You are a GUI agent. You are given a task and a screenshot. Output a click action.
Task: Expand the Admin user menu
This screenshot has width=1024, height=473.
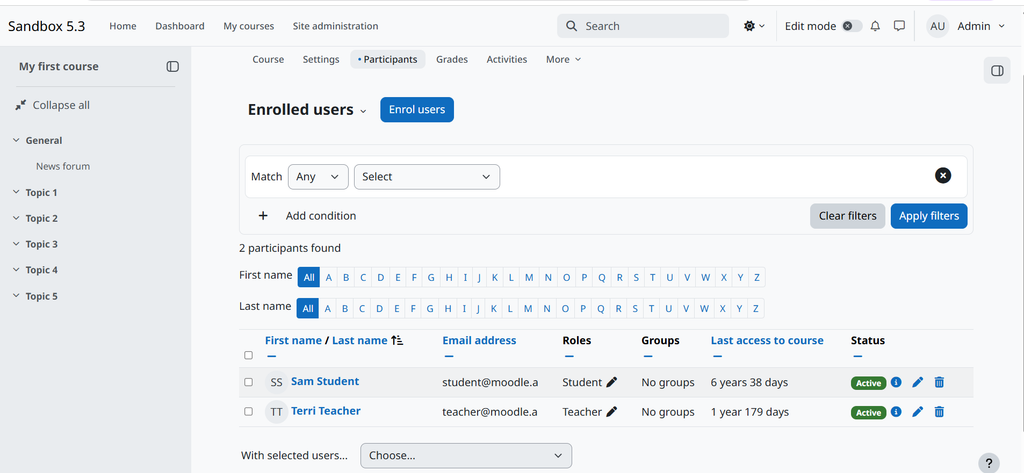click(x=982, y=26)
